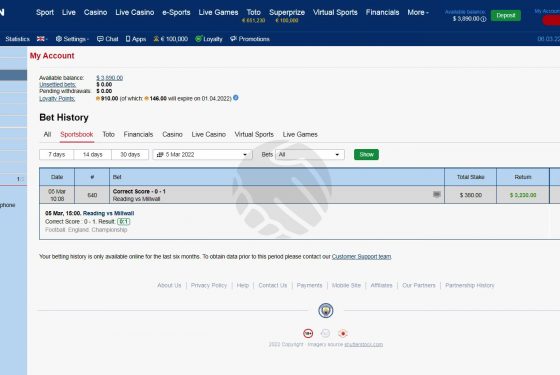560x375 pixels.
Task: Click the 0:1 result badge
Action: coord(124,221)
